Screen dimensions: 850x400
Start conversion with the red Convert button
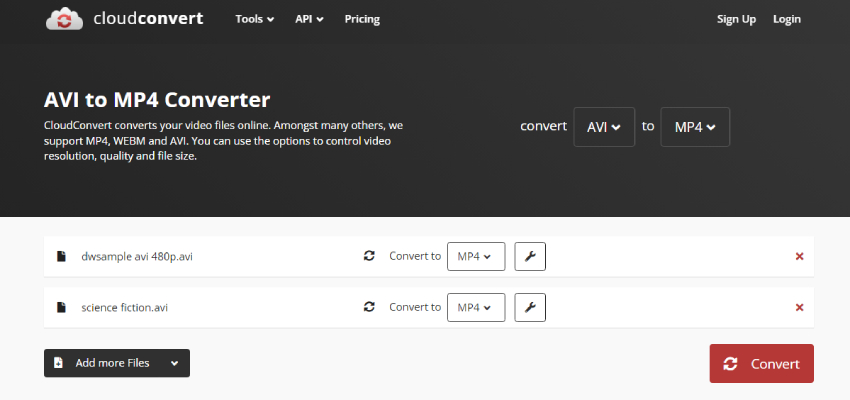click(762, 364)
